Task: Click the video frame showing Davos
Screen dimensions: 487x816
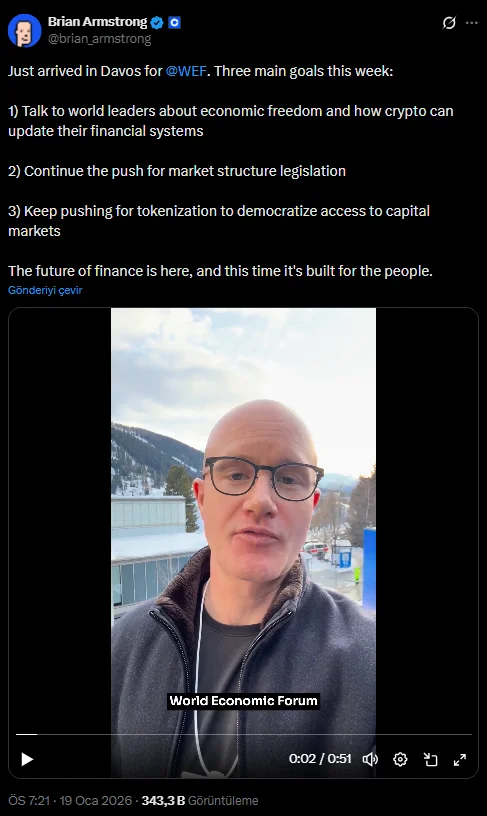Action: [x=244, y=520]
